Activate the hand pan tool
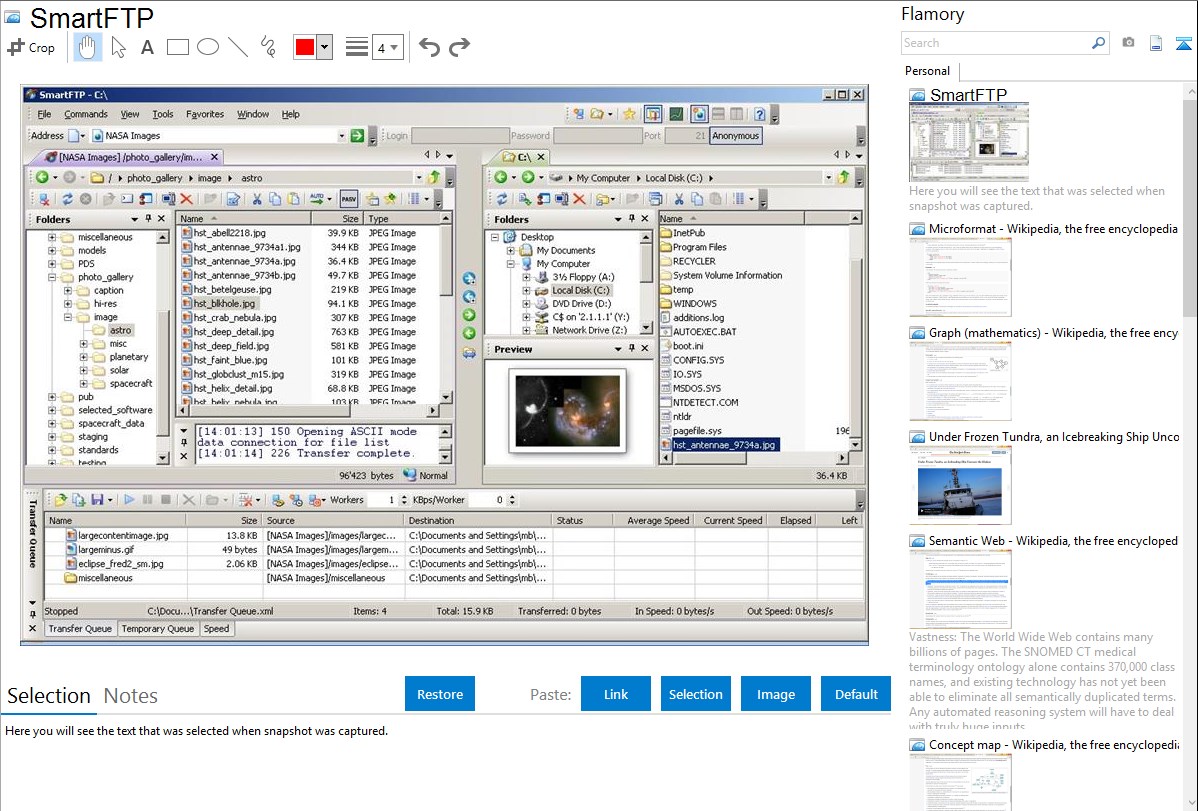Screen dimensions: 1198x811 tap(87, 47)
